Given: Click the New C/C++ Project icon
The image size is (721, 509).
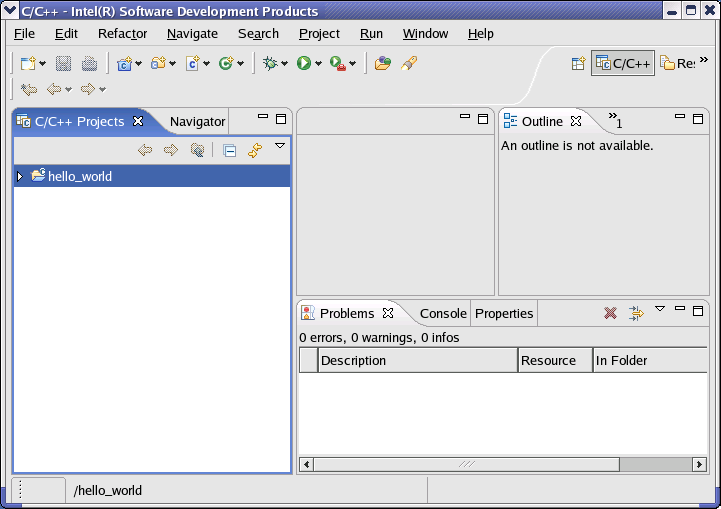Looking at the screenshot, I should 124,63.
